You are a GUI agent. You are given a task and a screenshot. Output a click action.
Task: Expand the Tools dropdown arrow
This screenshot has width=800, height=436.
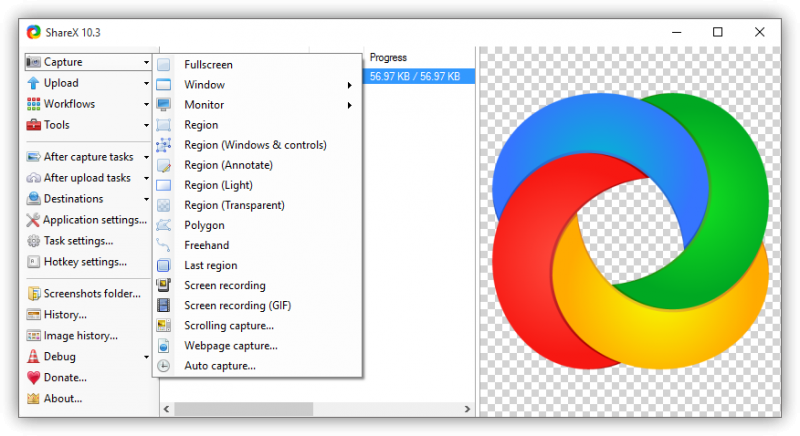(x=146, y=125)
